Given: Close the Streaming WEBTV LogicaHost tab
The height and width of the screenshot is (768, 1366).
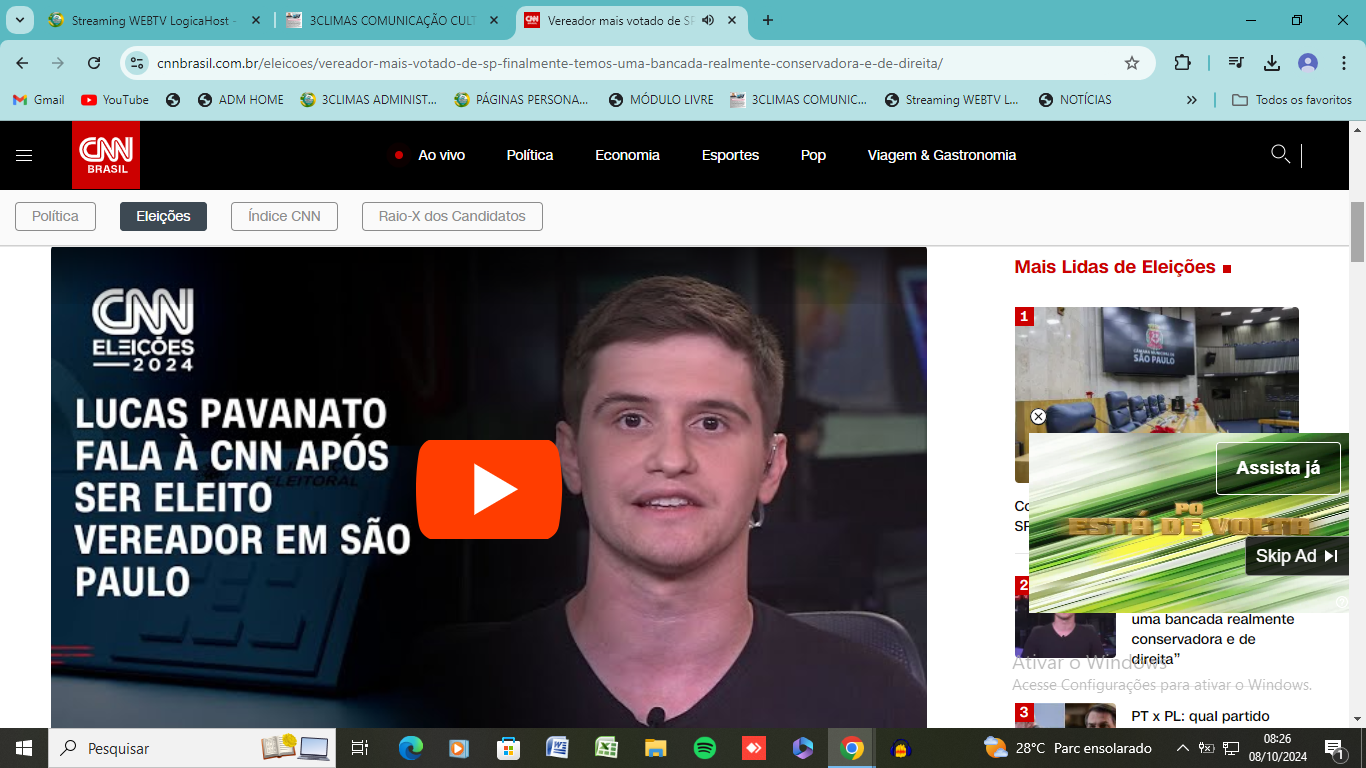Looking at the screenshot, I should click(x=256, y=20).
